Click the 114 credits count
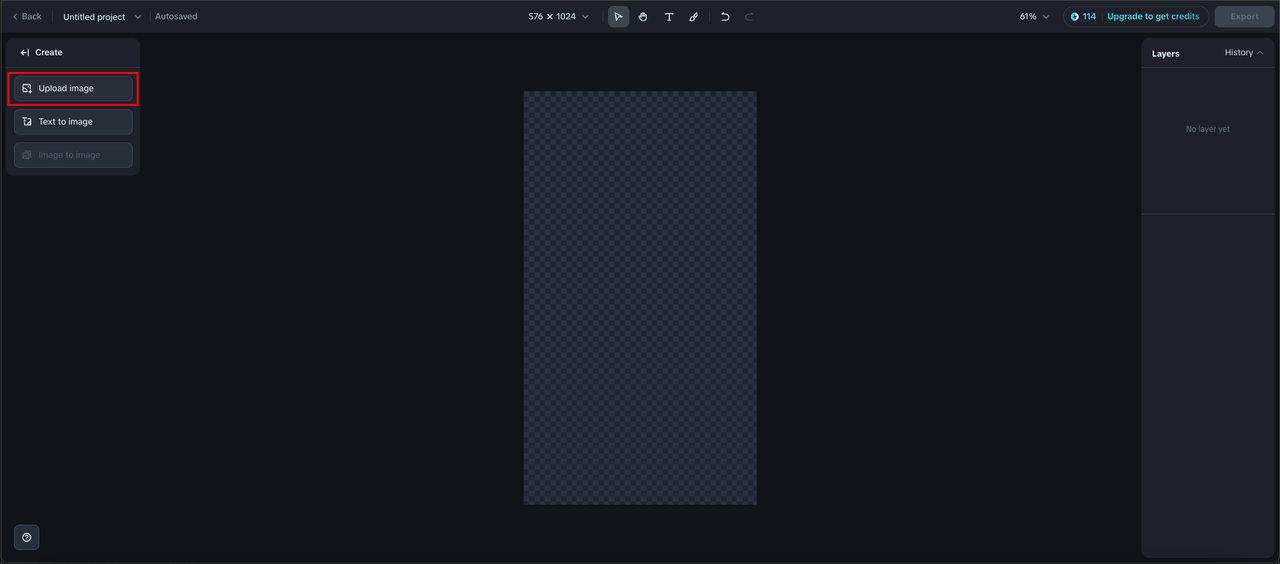The width and height of the screenshot is (1280, 564). coord(1089,17)
